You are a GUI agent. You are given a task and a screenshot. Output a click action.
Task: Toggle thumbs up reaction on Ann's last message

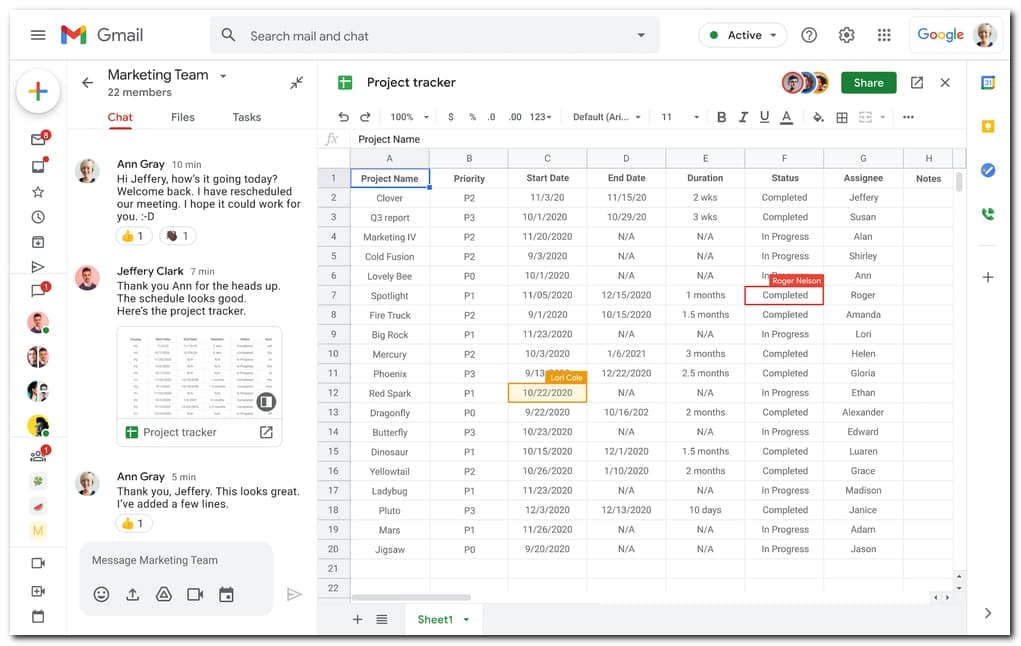(132, 523)
